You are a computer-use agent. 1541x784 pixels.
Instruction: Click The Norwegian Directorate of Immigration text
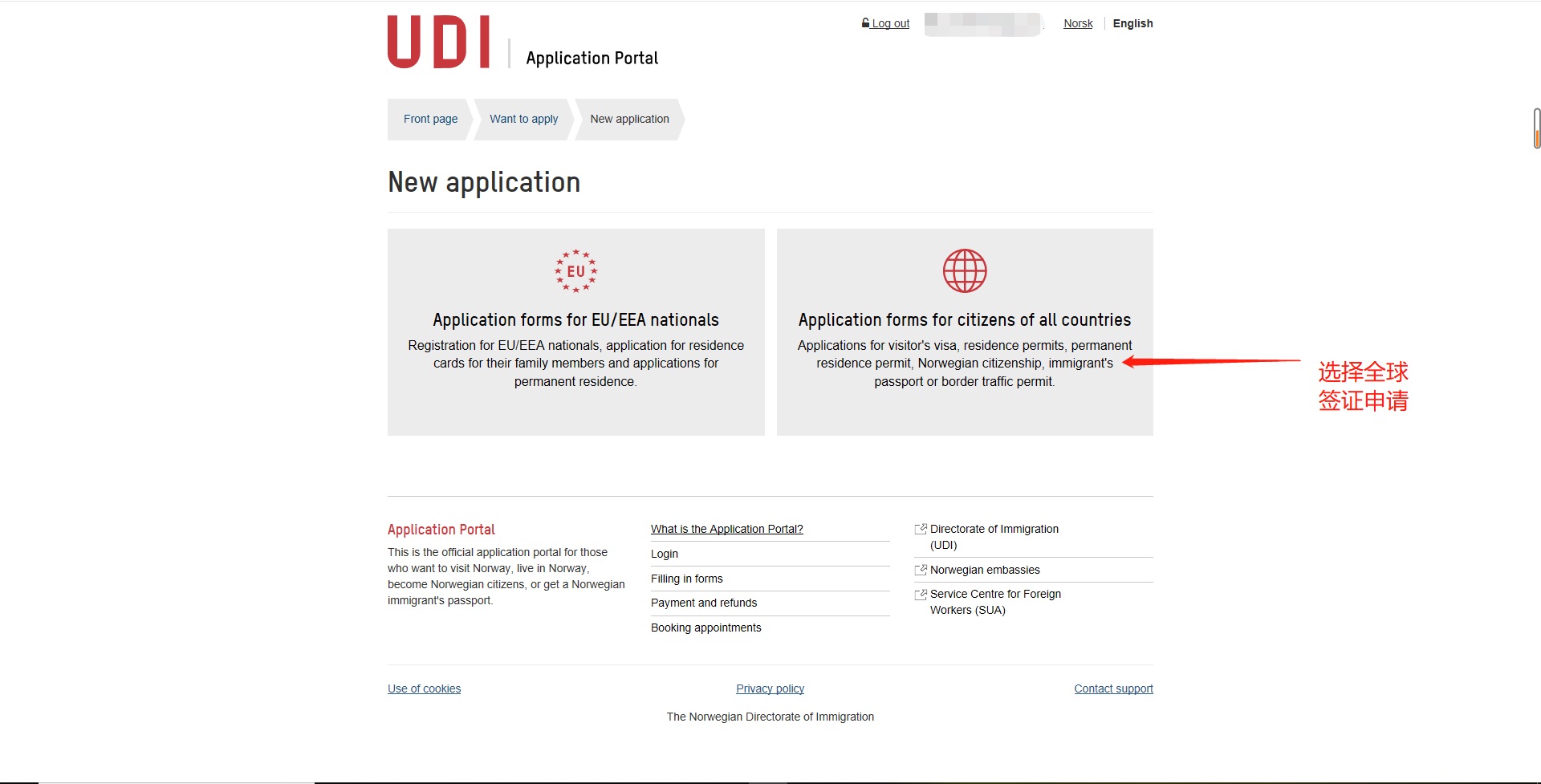point(770,717)
